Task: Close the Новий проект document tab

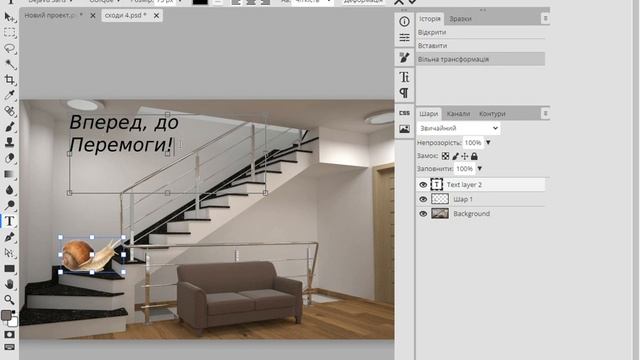Action: coord(93,16)
